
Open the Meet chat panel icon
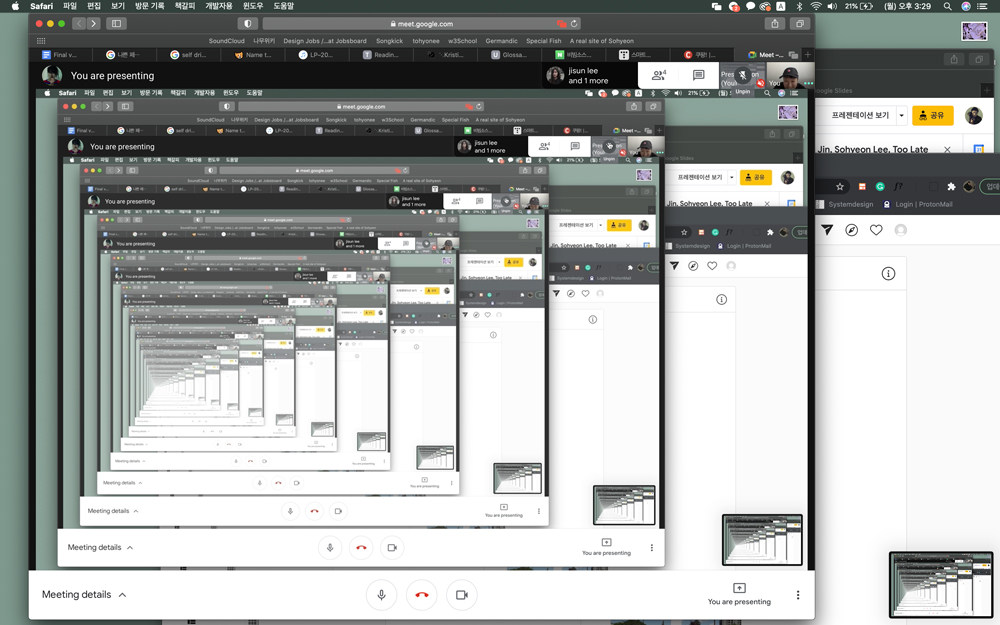point(699,75)
